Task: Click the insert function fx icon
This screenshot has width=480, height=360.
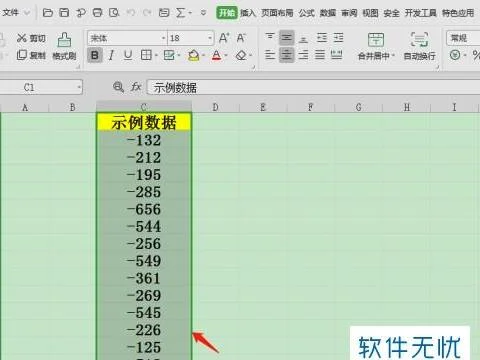Action: click(136, 87)
